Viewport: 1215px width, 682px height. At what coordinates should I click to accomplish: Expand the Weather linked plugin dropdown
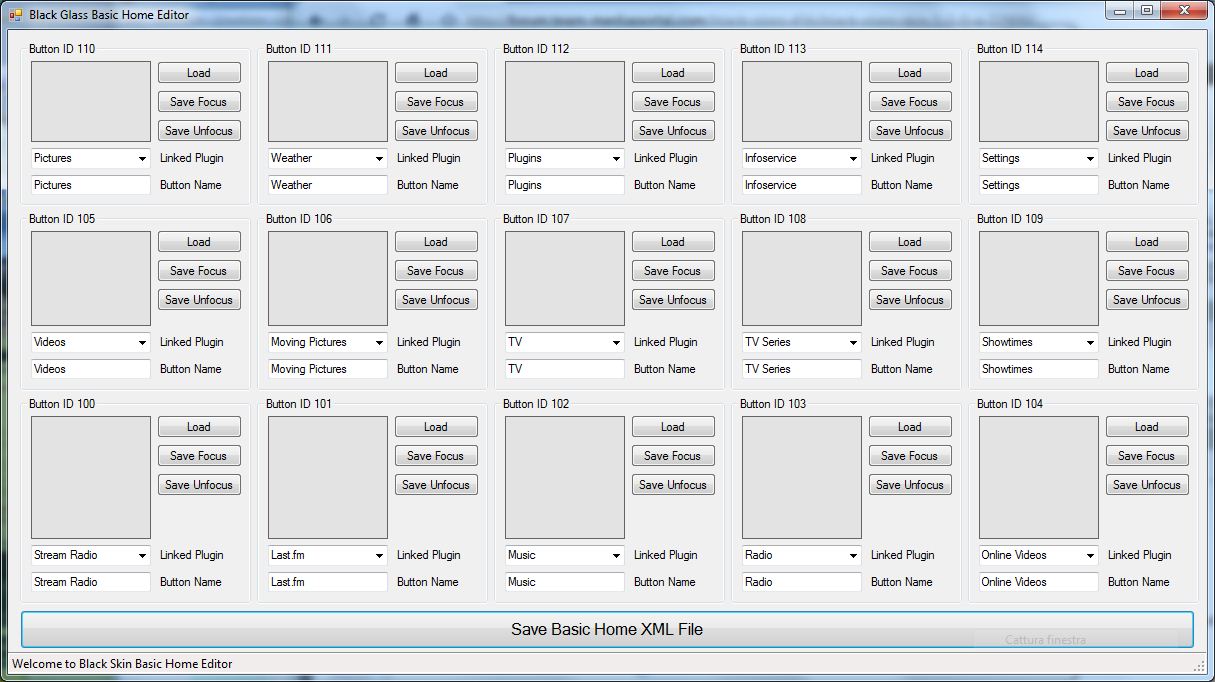379,159
